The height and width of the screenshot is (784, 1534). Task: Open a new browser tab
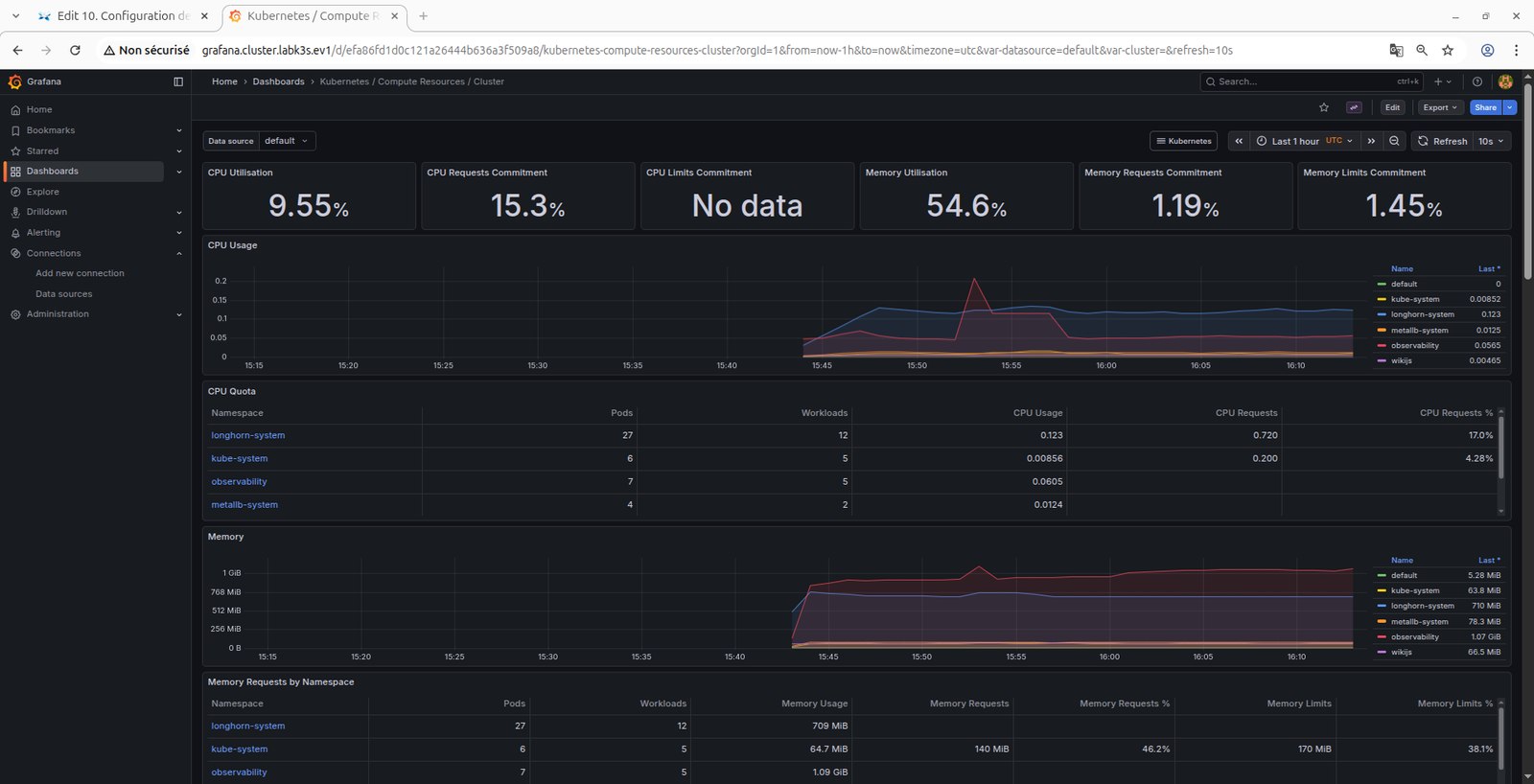(x=424, y=15)
